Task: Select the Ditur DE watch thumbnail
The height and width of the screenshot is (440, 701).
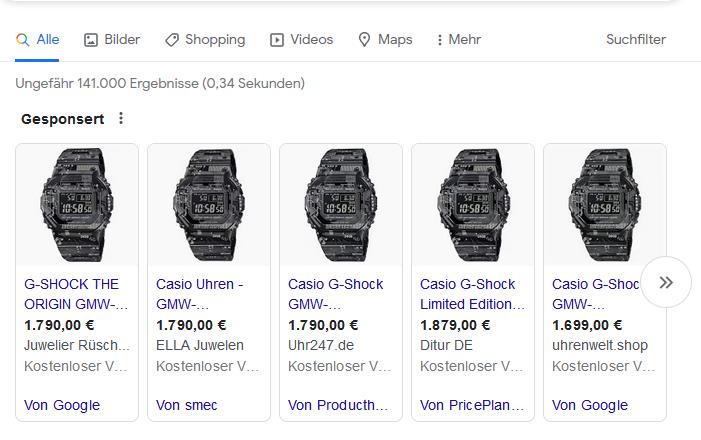Action: click(473, 205)
